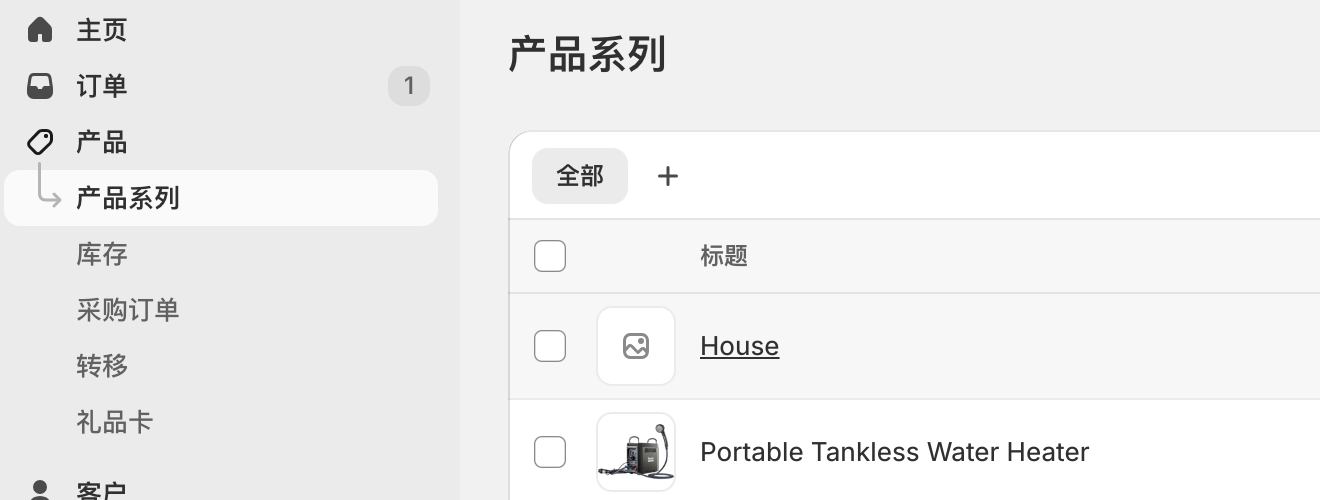Click the House collection placeholder image icon

pos(636,346)
